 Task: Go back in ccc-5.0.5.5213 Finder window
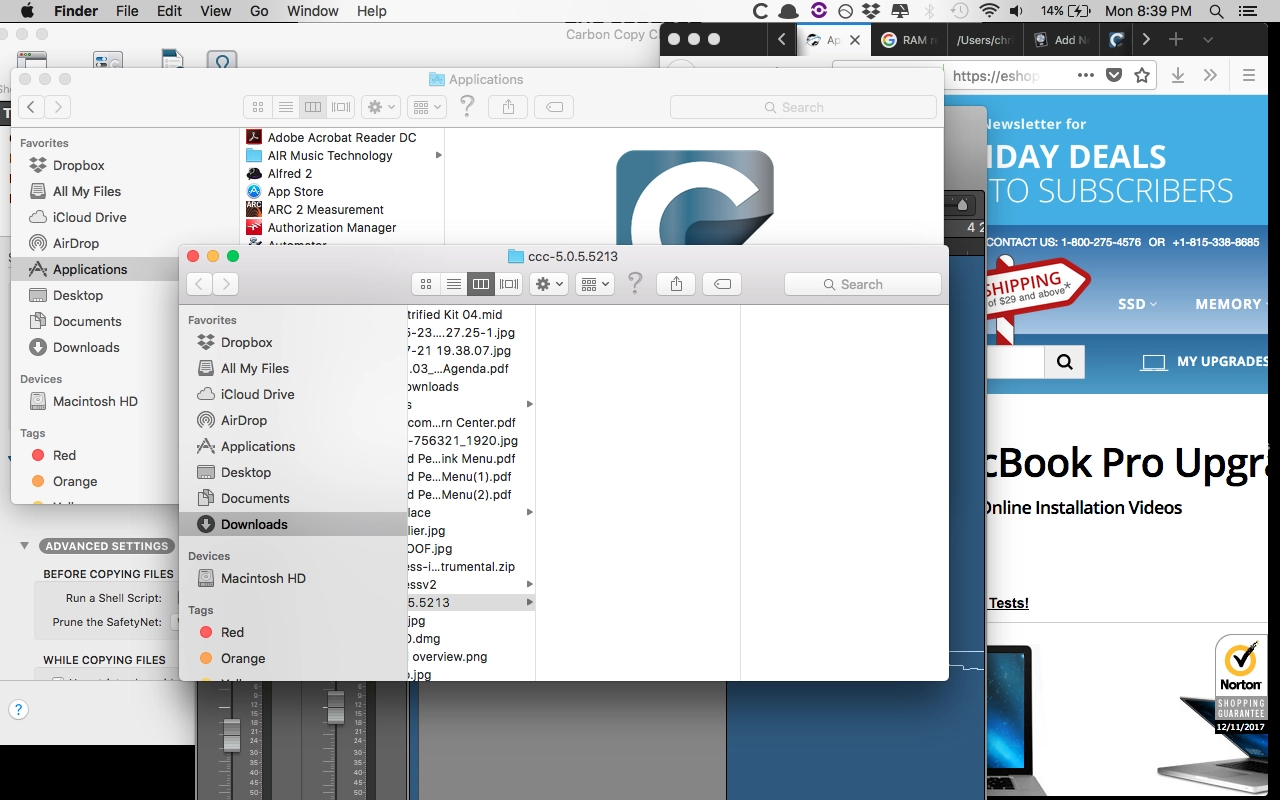[x=199, y=284]
